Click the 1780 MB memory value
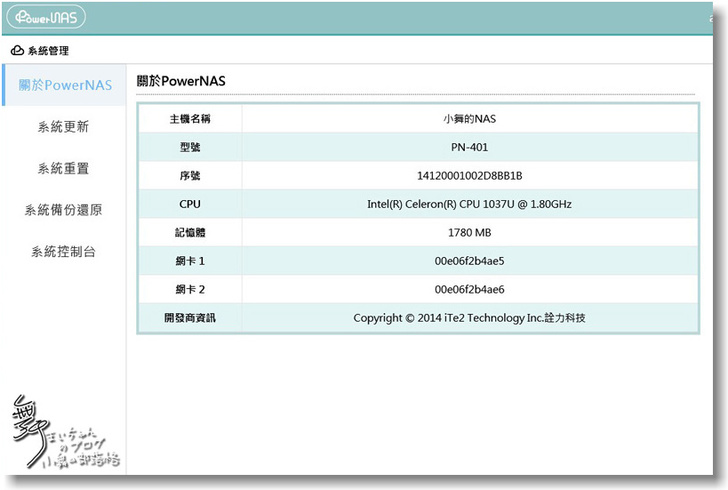Viewport: 728px width, 490px height. (469, 233)
